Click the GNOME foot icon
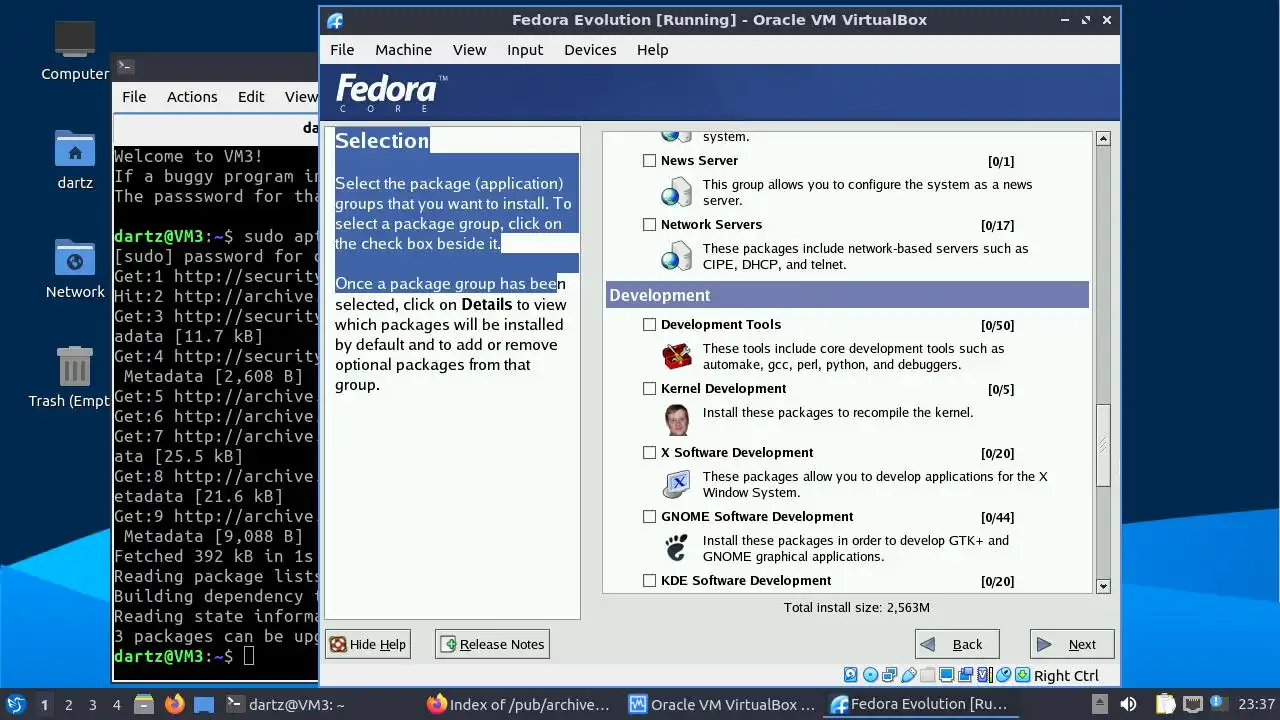Viewport: 1280px width, 720px height. click(677, 548)
